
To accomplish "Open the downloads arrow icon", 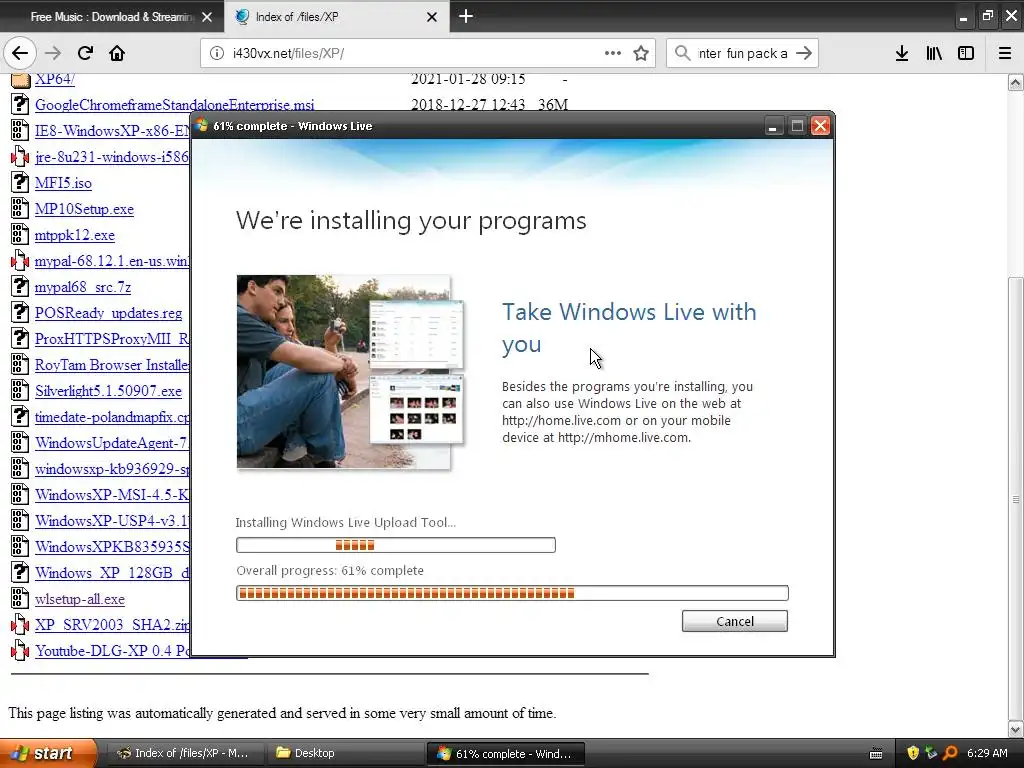I will pos(902,53).
